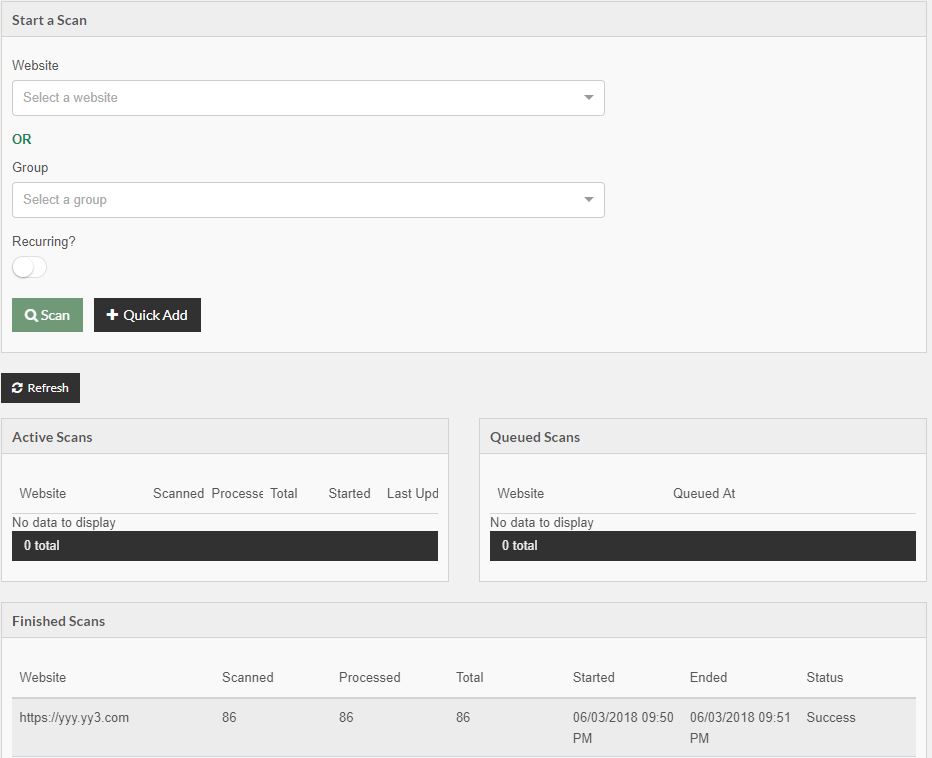Toggle the Recurring switch
The height and width of the screenshot is (758, 932).
pyautogui.click(x=29, y=268)
